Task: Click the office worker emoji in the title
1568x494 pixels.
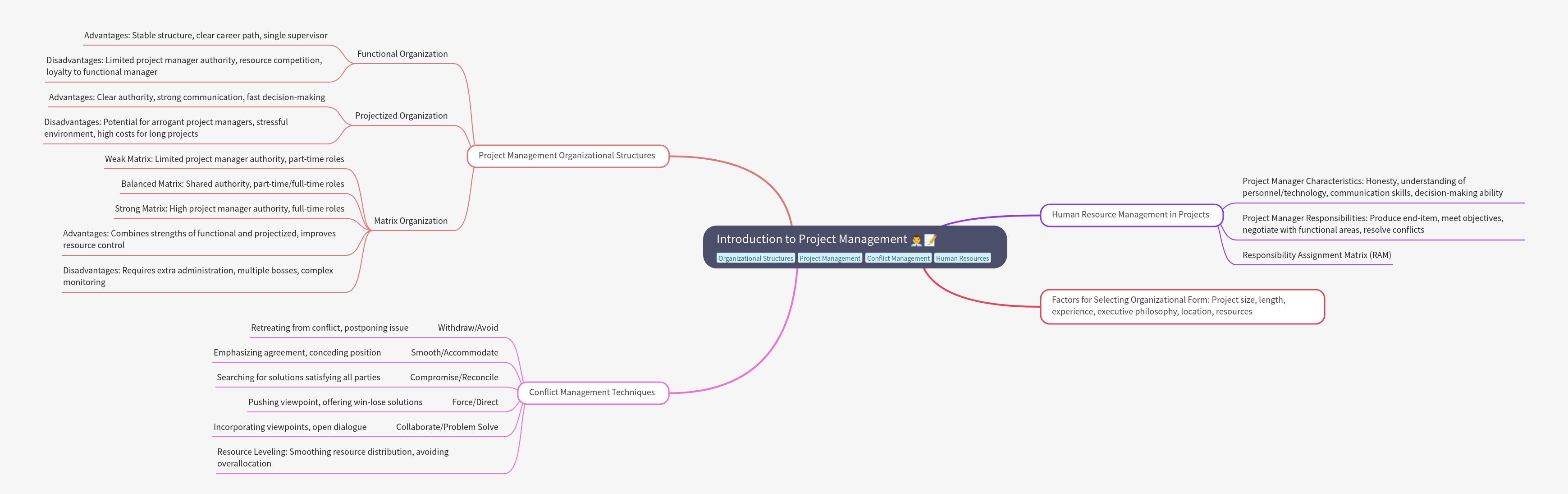Action: coord(916,240)
